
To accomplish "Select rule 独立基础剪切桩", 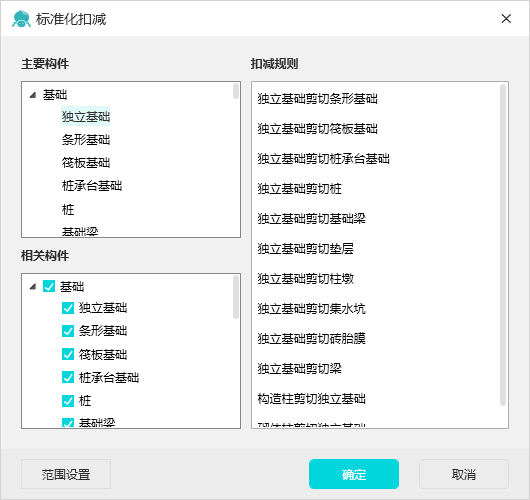I will tap(299, 189).
